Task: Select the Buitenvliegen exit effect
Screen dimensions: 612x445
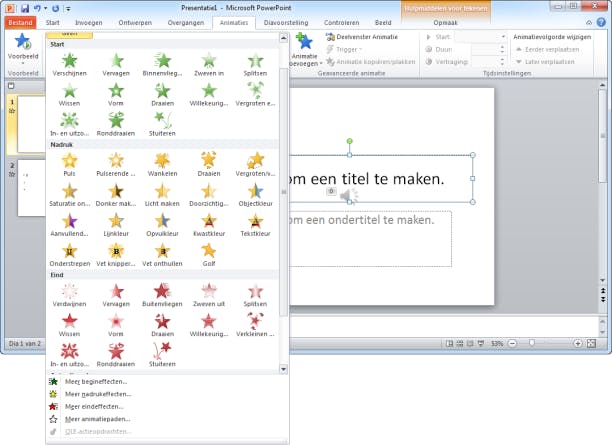Action: 162,295
